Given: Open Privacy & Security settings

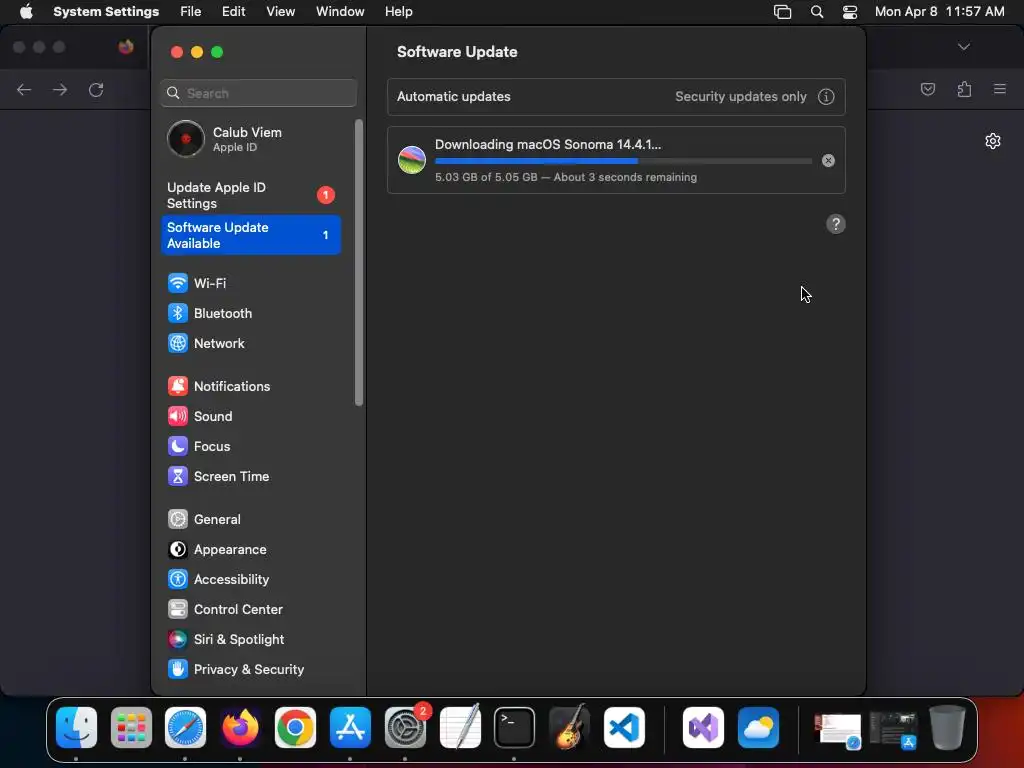Looking at the screenshot, I should [x=251, y=670].
